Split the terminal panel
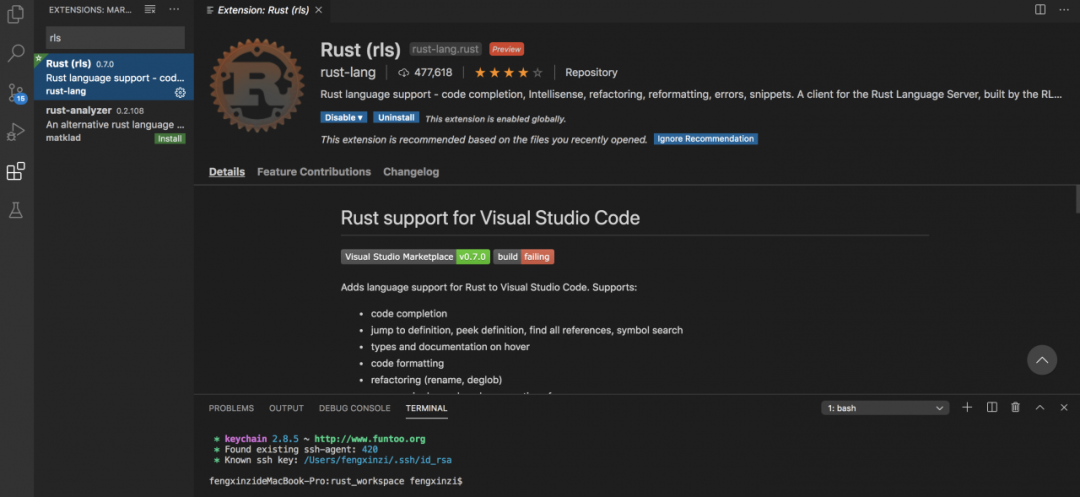Screen dimensions: 1080x497 click(991, 408)
